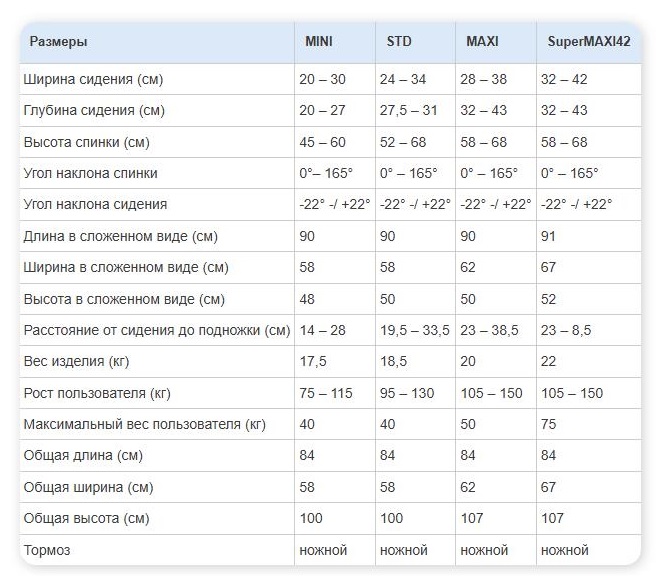Click the SuperMAXI42 folded width value 67

coord(550,267)
